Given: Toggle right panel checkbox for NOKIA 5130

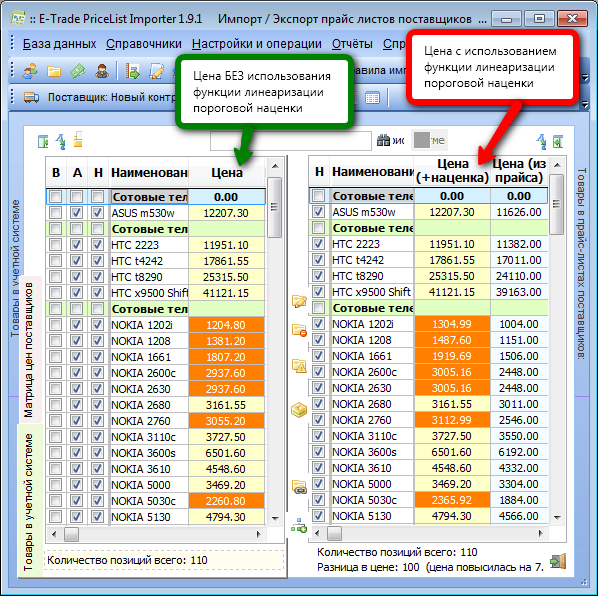Looking at the screenshot, I should click(x=318, y=516).
